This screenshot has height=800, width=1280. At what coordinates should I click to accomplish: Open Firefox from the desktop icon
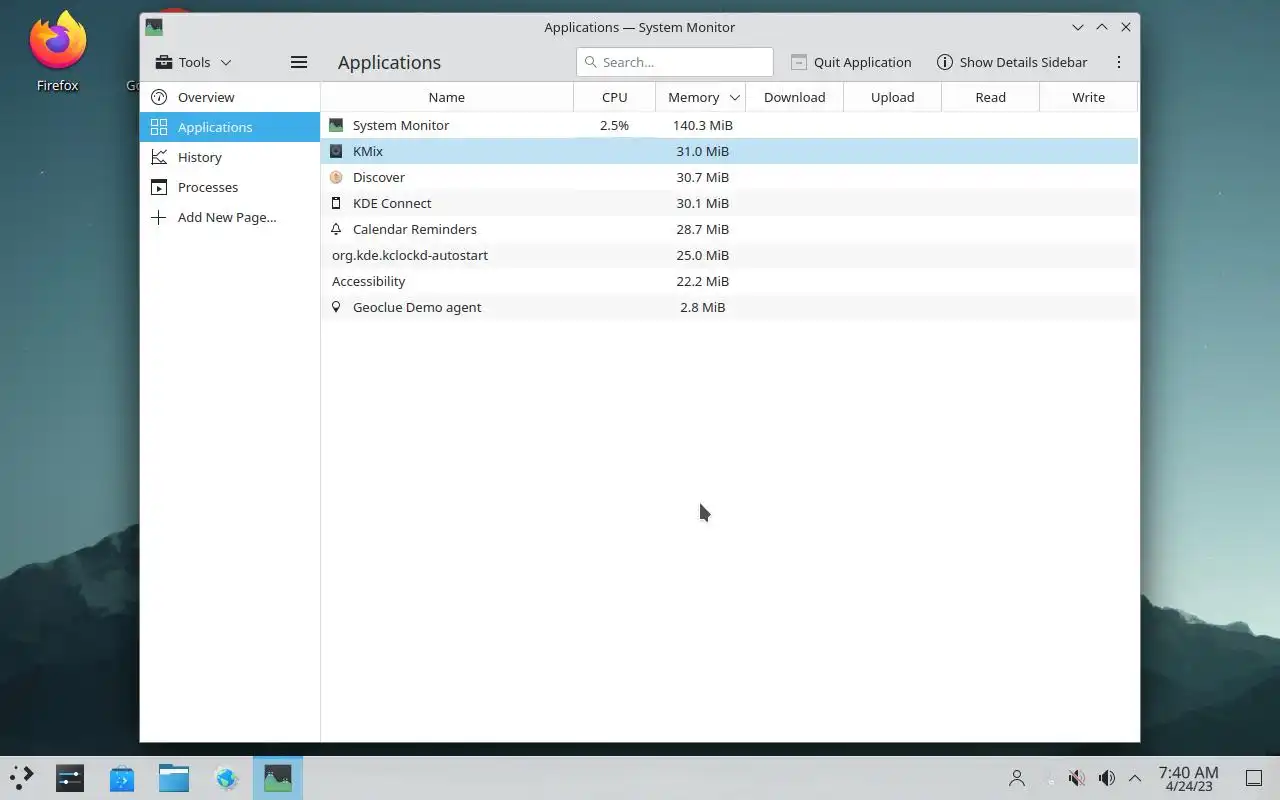click(x=57, y=52)
